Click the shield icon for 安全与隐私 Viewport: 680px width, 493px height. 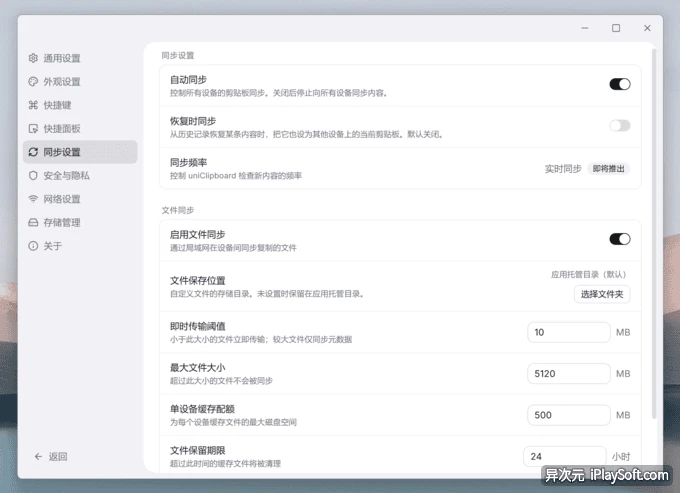click(33, 175)
